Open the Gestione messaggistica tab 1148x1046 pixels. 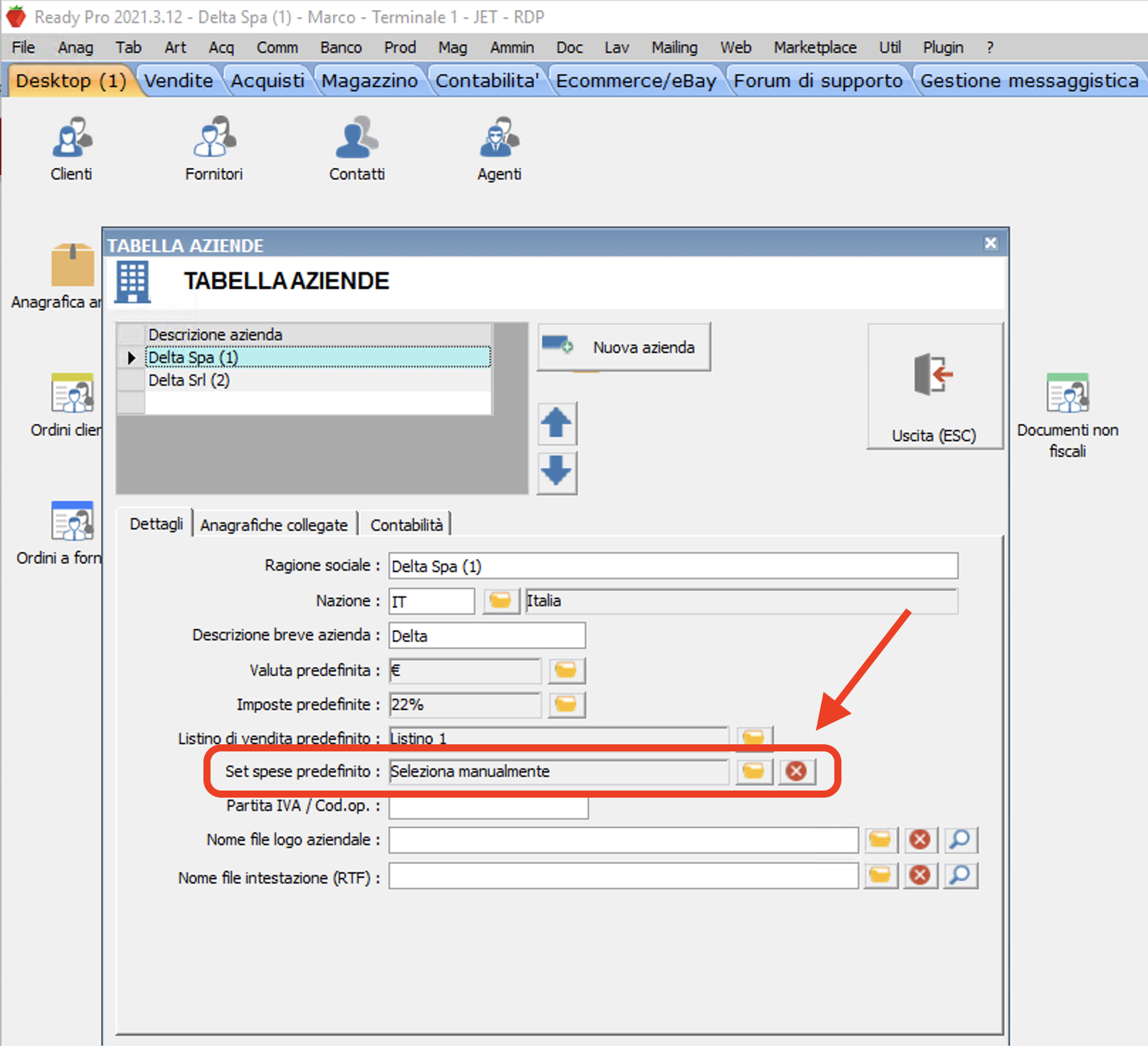click(1029, 81)
